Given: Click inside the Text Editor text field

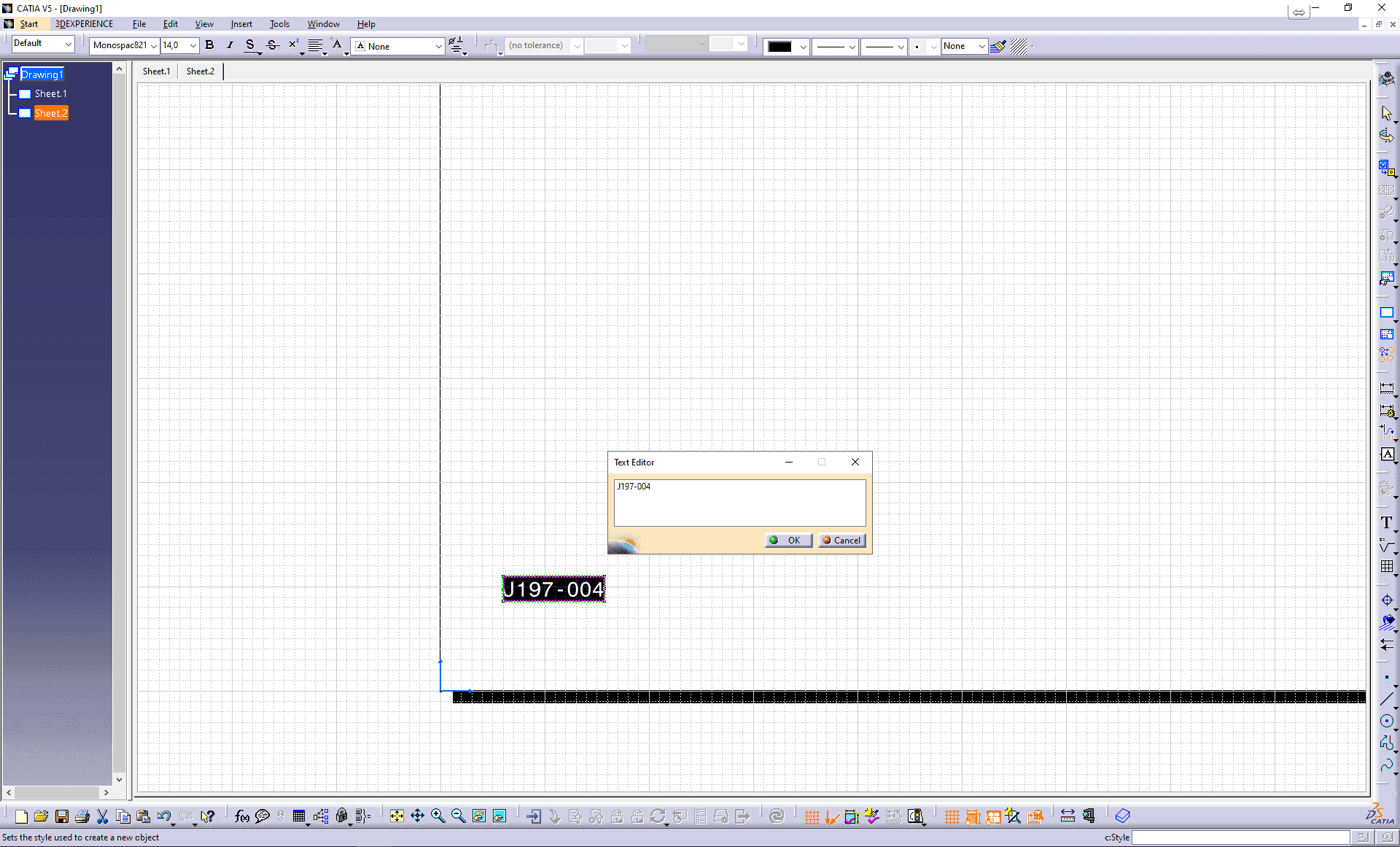Looking at the screenshot, I should point(739,503).
